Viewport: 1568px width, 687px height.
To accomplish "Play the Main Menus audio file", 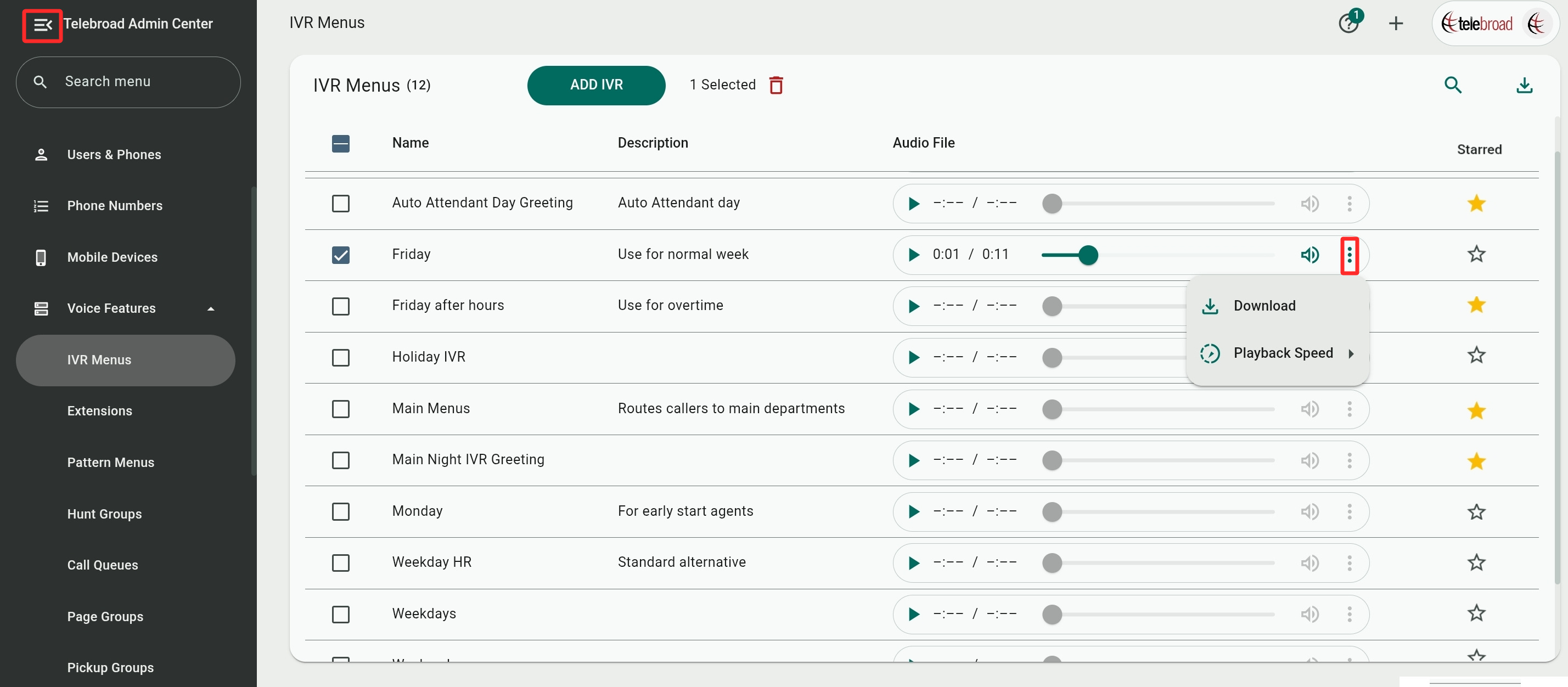I will [913, 409].
